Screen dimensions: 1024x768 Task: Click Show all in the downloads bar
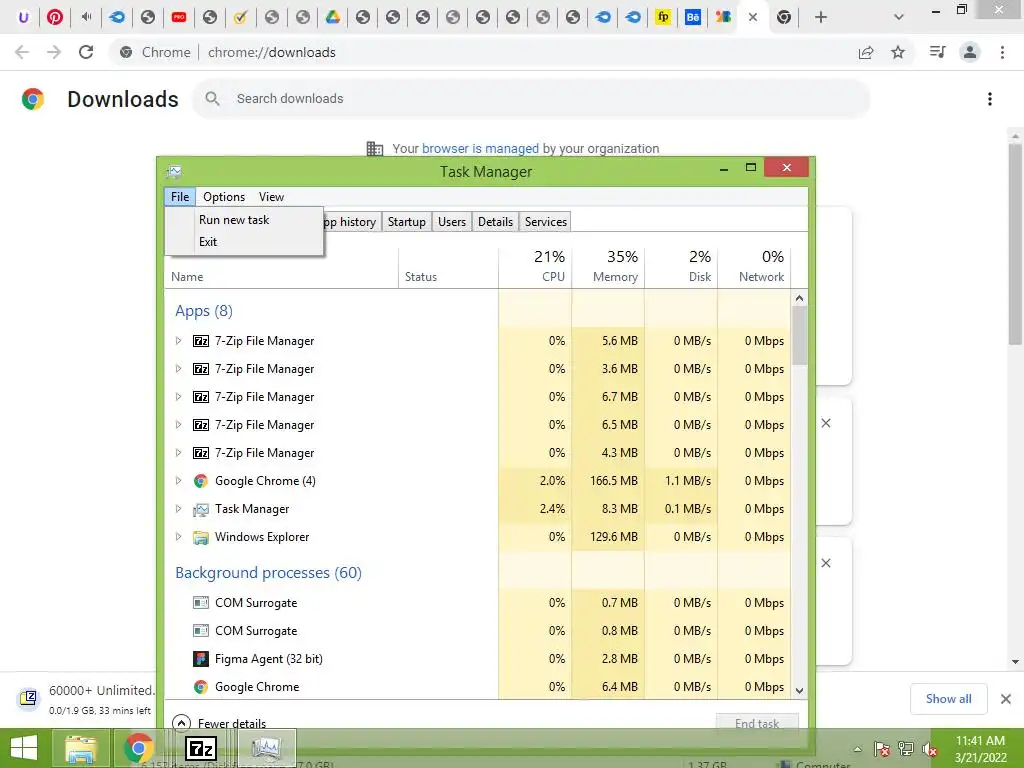click(948, 699)
